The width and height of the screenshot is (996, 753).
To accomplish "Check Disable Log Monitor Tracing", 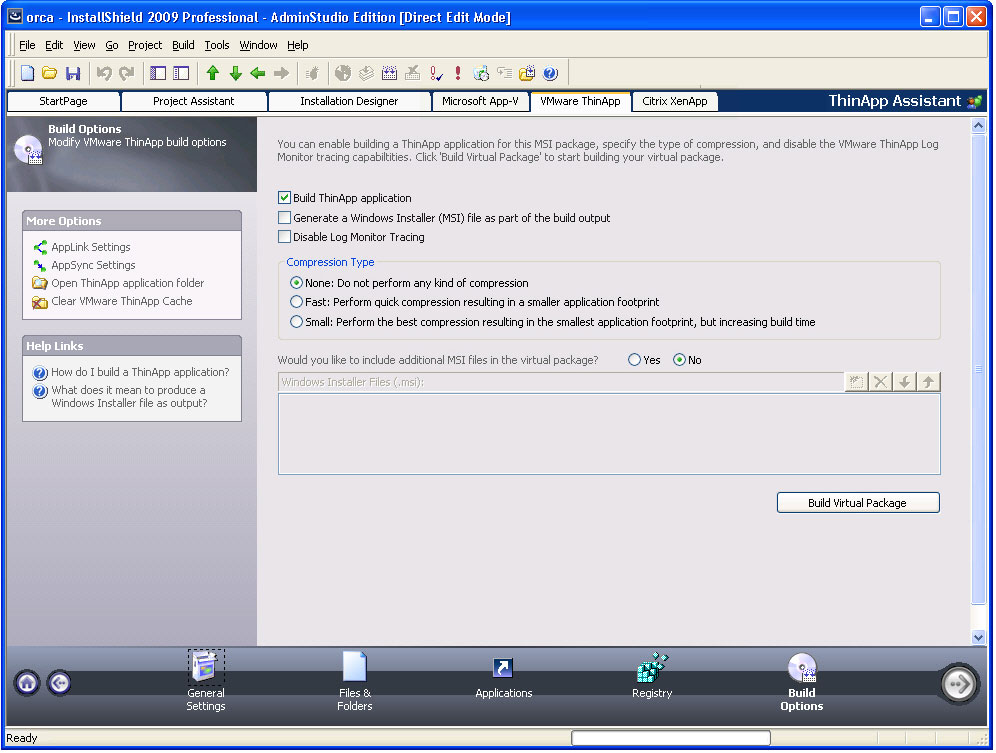I will [285, 237].
